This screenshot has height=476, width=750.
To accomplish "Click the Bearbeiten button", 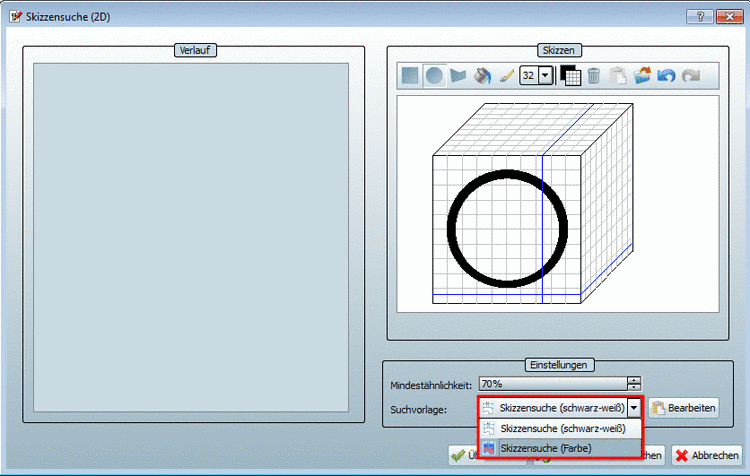I will (x=684, y=408).
